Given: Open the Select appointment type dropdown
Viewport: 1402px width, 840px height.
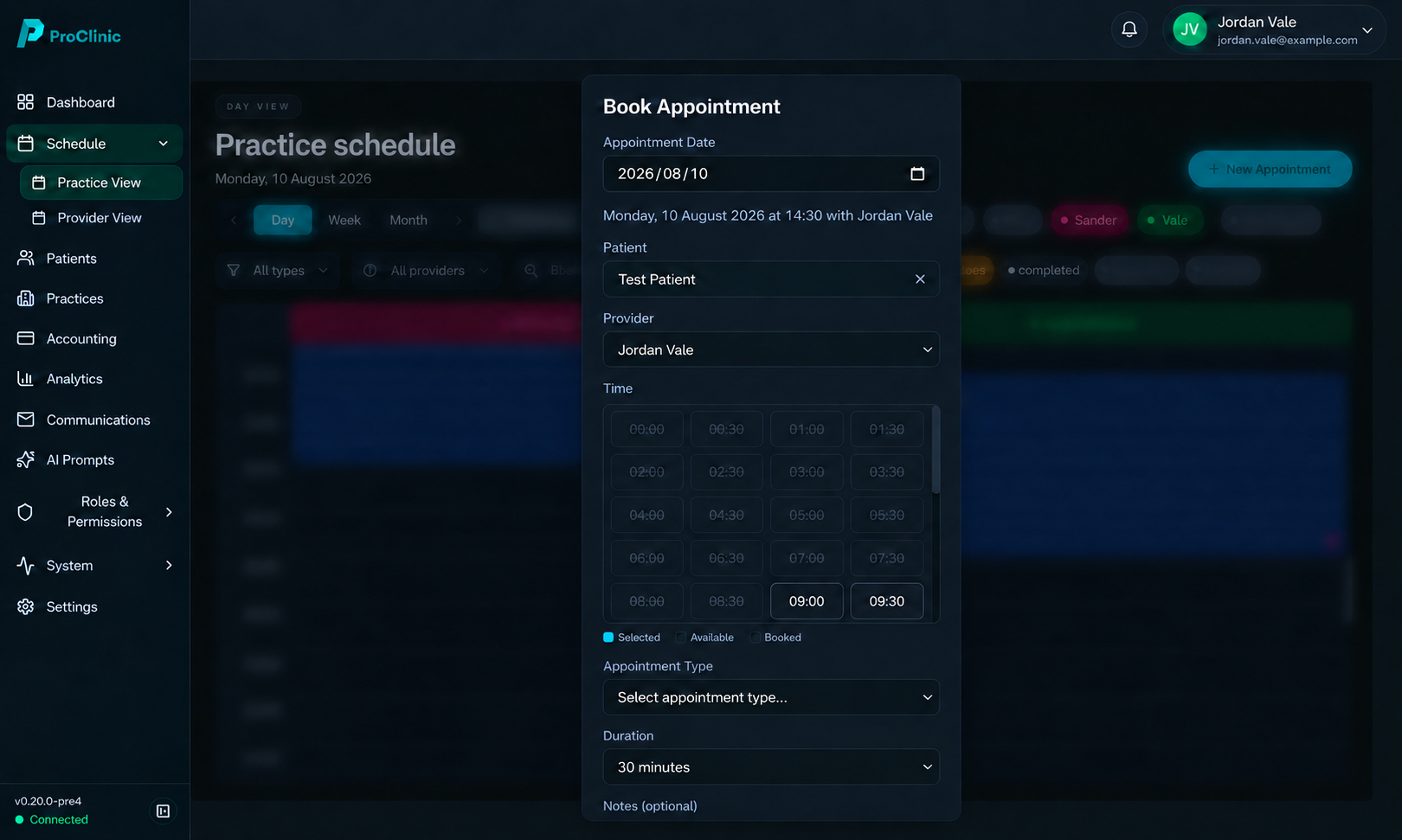Looking at the screenshot, I should click(x=771, y=697).
